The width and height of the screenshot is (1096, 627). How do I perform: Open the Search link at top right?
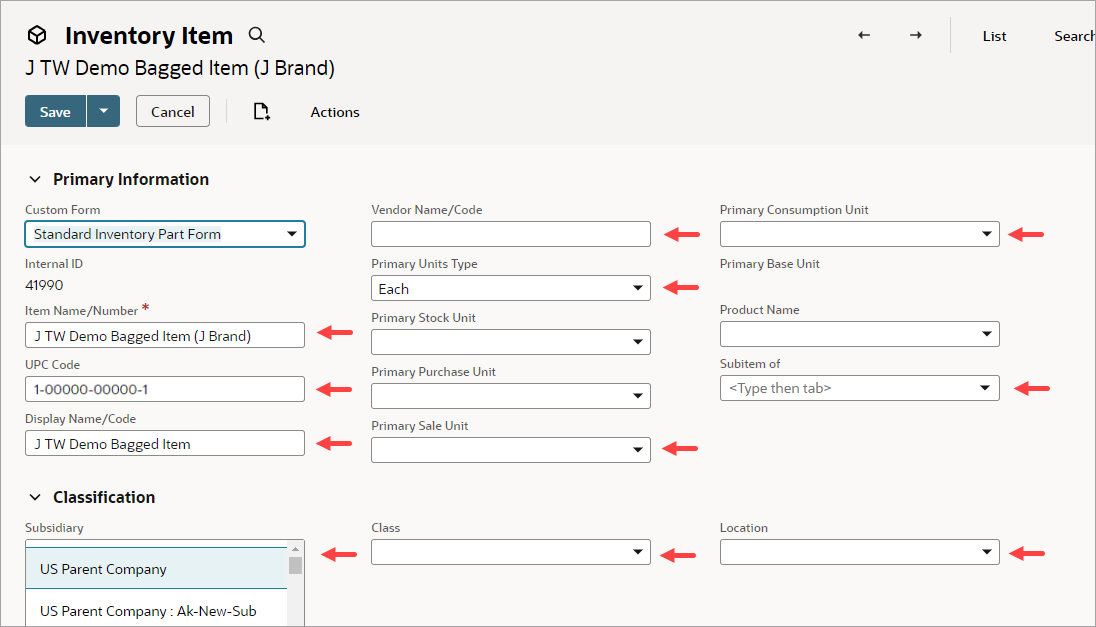1074,36
